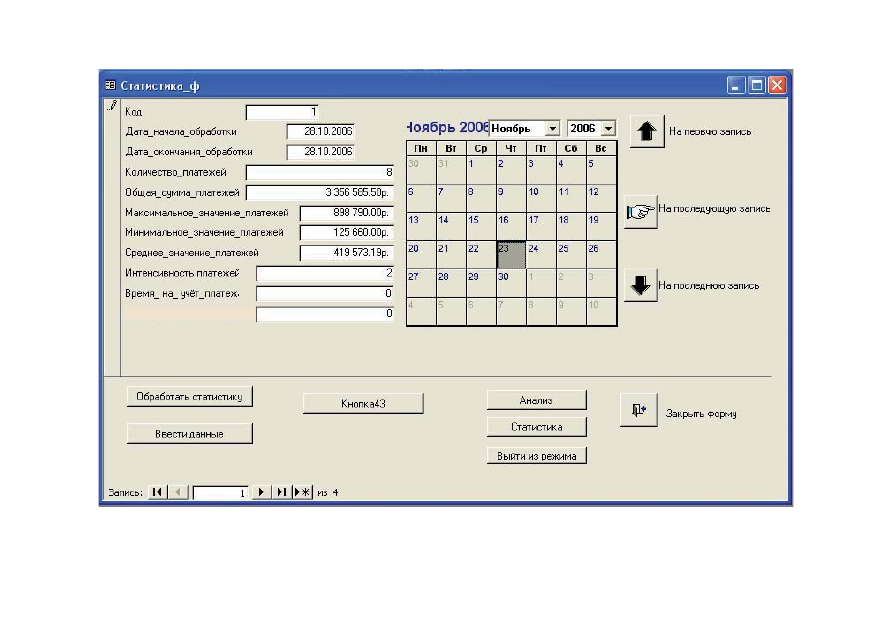Click the На первую запись label
This screenshot has width=893, height=629.
point(710,132)
